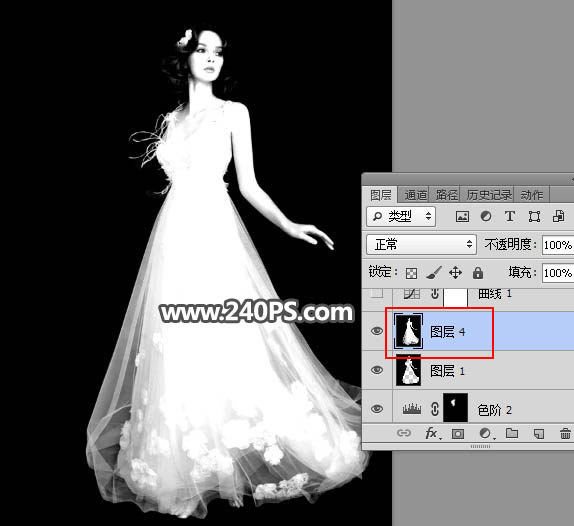Viewport: 574px width, 526px height.
Task: Open the 类型 layer filter dropdown
Action: click(401, 216)
